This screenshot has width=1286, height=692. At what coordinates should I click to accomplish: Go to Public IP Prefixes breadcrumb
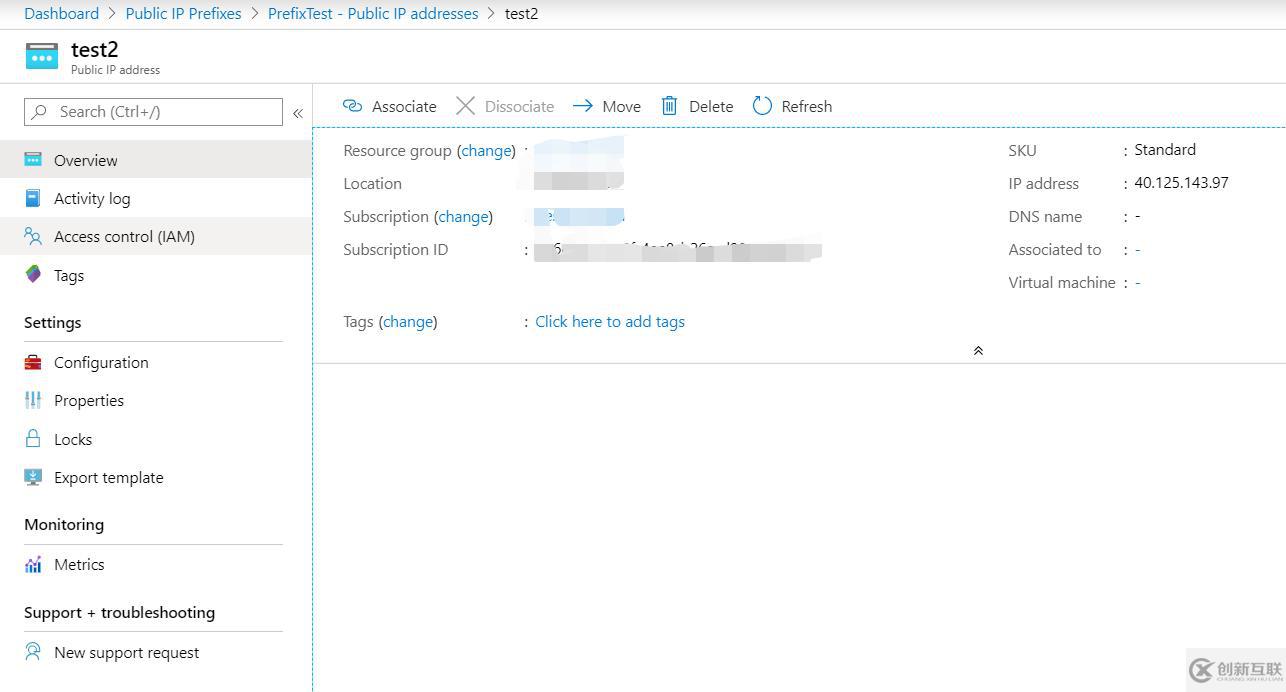click(183, 14)
